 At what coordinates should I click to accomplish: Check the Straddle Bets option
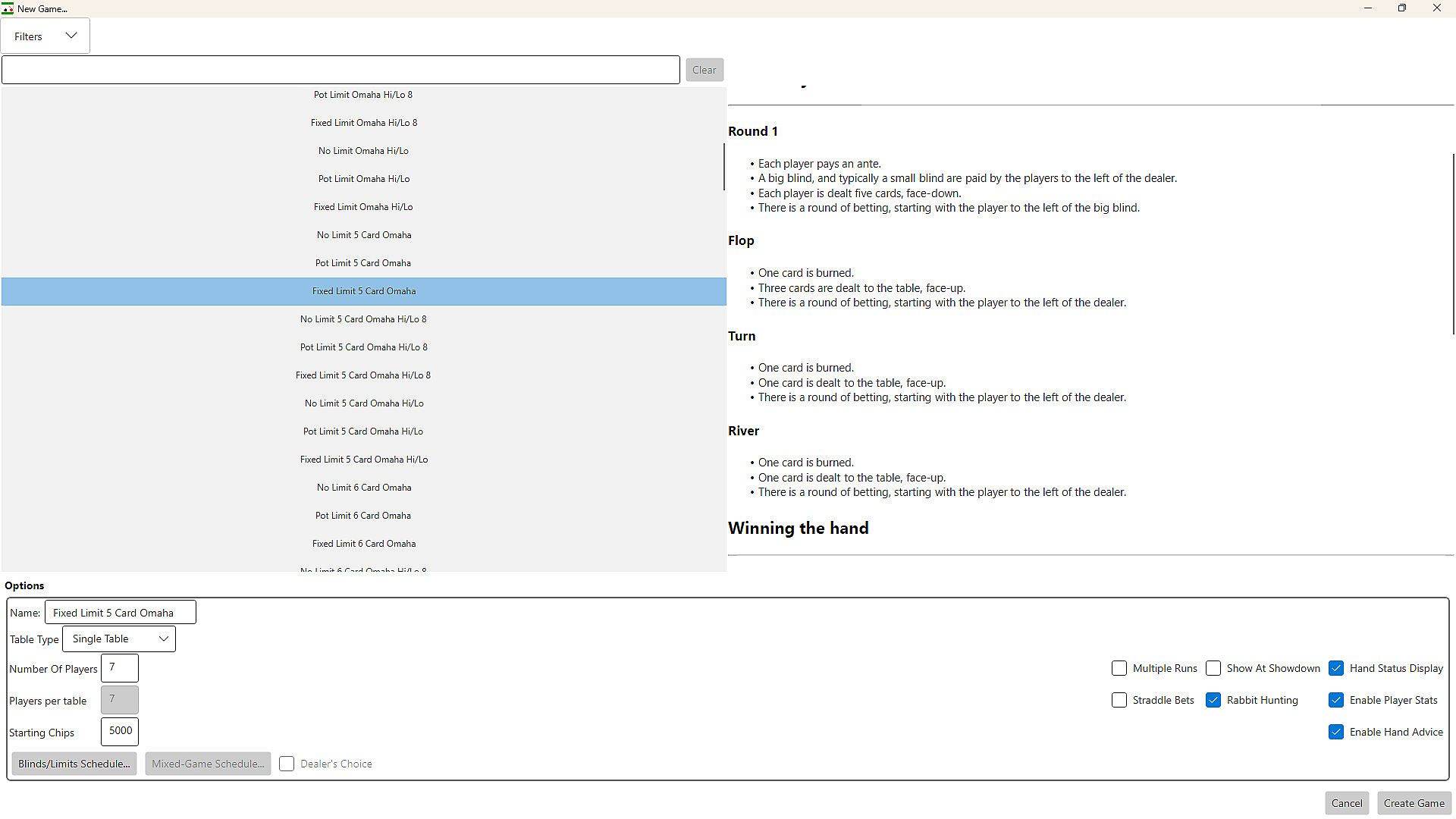tap(1119, 700)
